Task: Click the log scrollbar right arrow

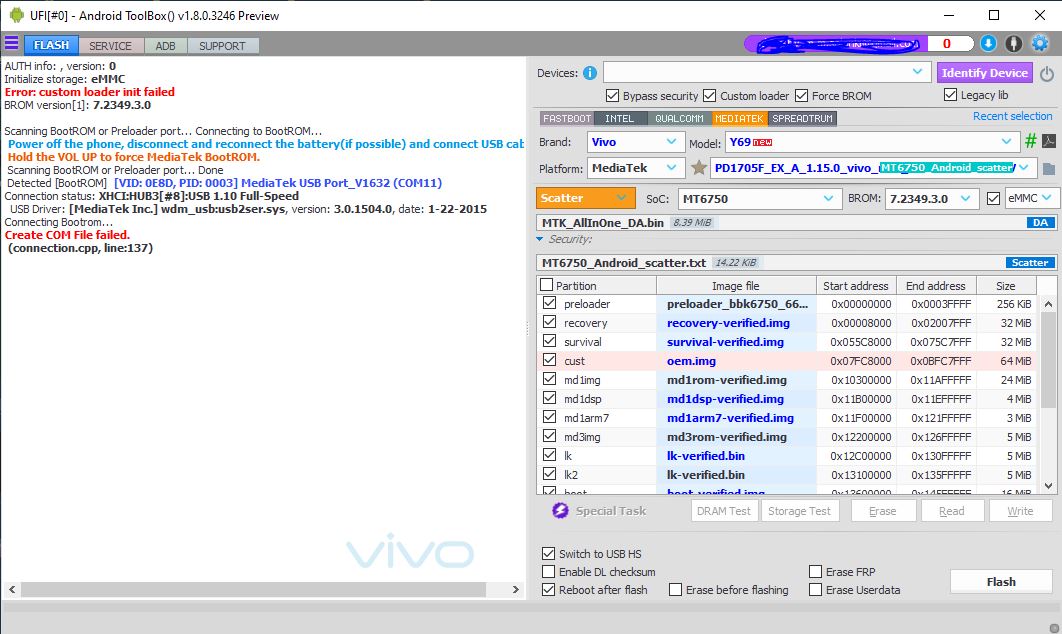Action: (515, 589)
